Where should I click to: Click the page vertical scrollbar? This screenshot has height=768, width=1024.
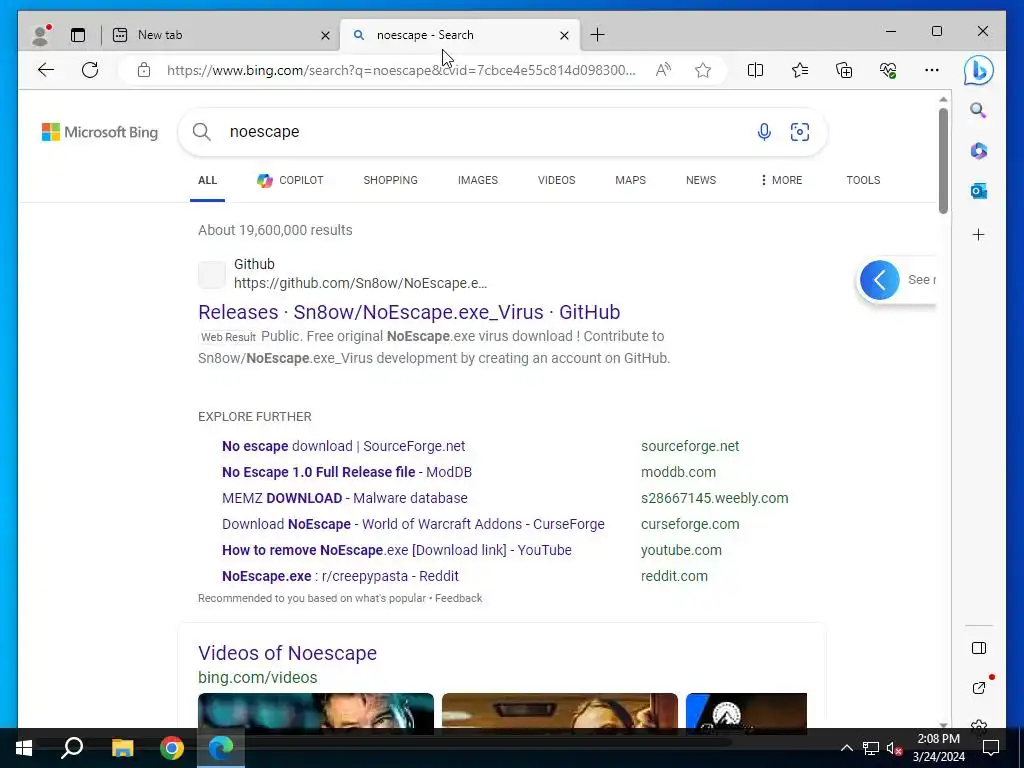[943, 160]
